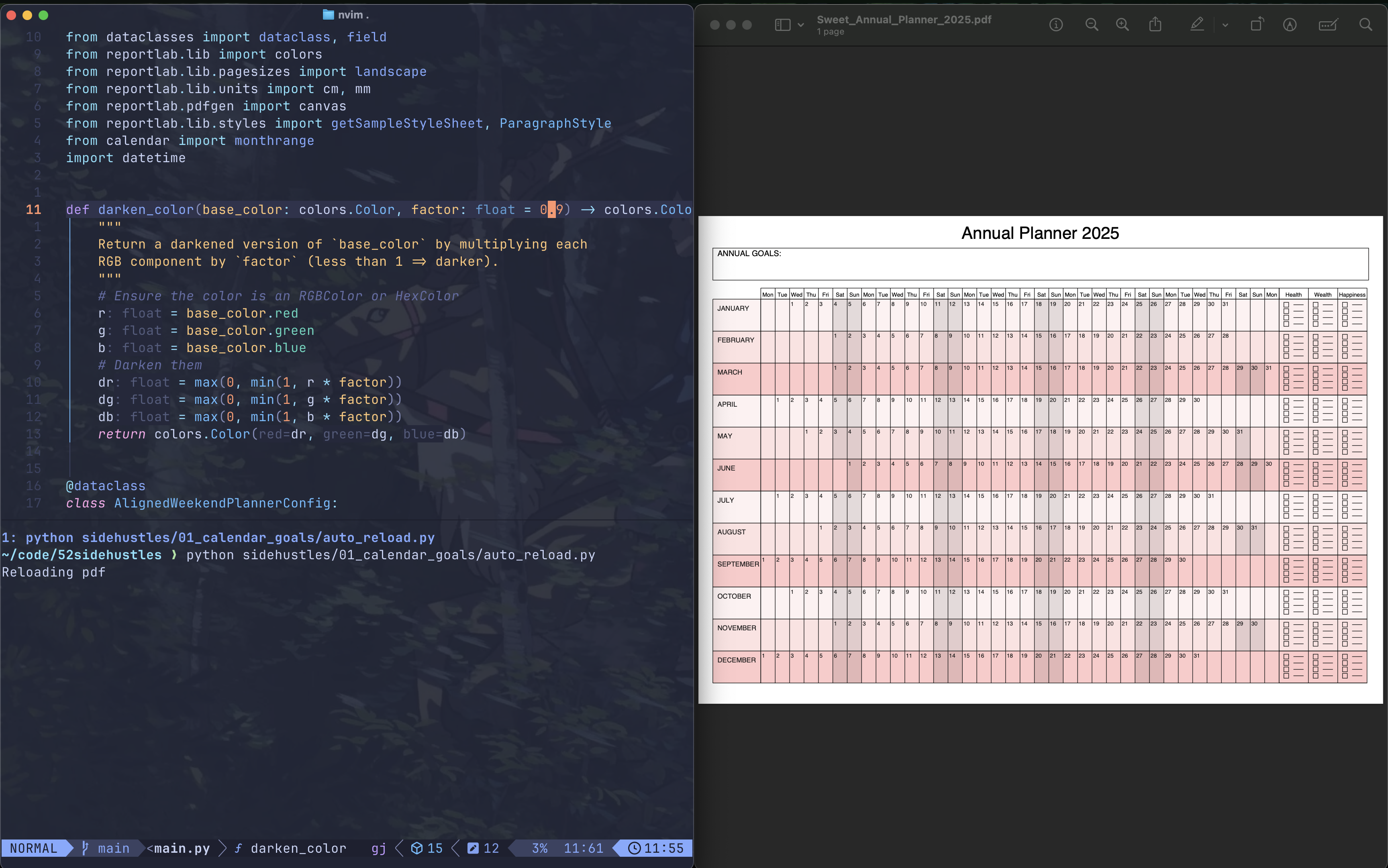Open the search magnifier in Preview

click(x=1366, y=24)
